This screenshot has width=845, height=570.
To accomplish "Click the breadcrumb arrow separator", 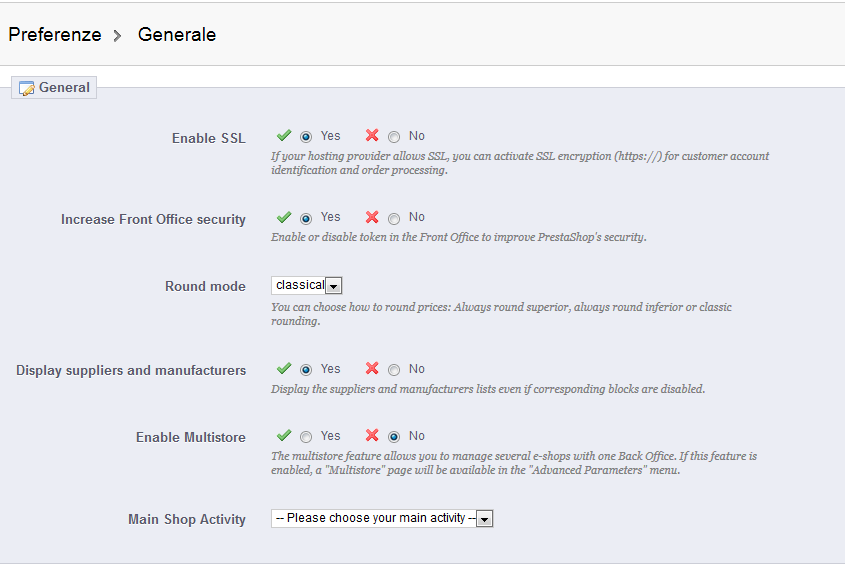I will (117, 36).
